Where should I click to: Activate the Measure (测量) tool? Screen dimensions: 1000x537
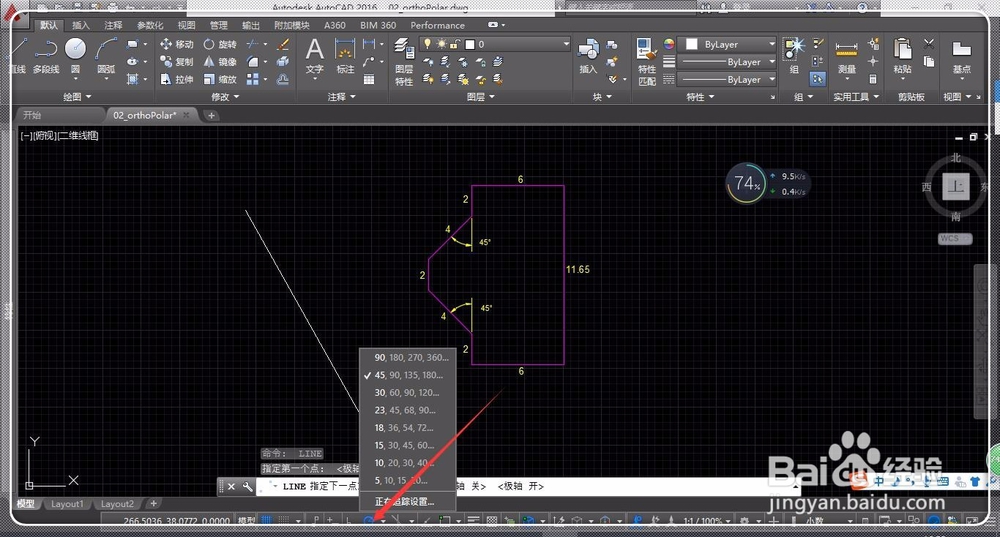pos(846,56)
